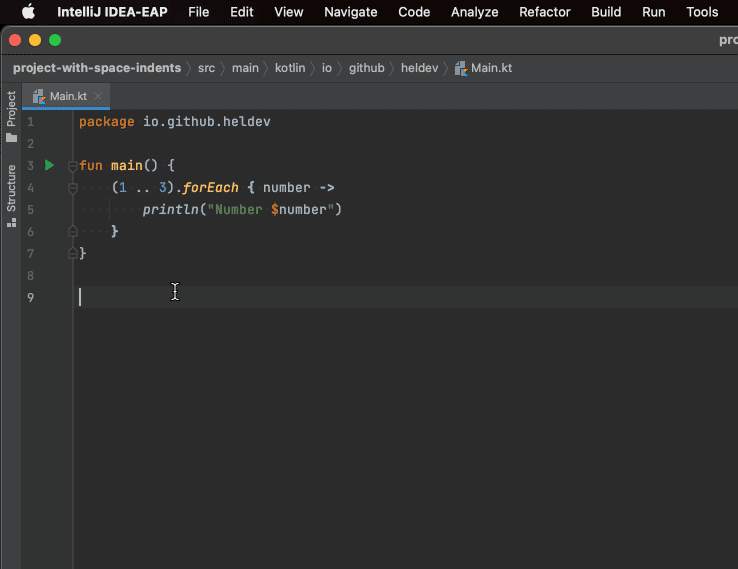Open the Analyze menu
The height and width of the screenshot is (569, 738).
[474, 12]
